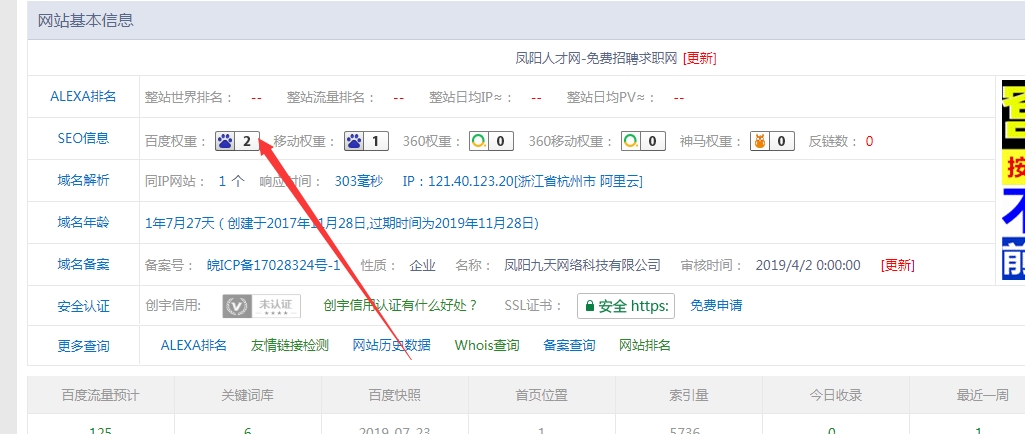1025x434 pixels.
Task: Click the 303毫秒 response time value
Action: tap(359, 181)
